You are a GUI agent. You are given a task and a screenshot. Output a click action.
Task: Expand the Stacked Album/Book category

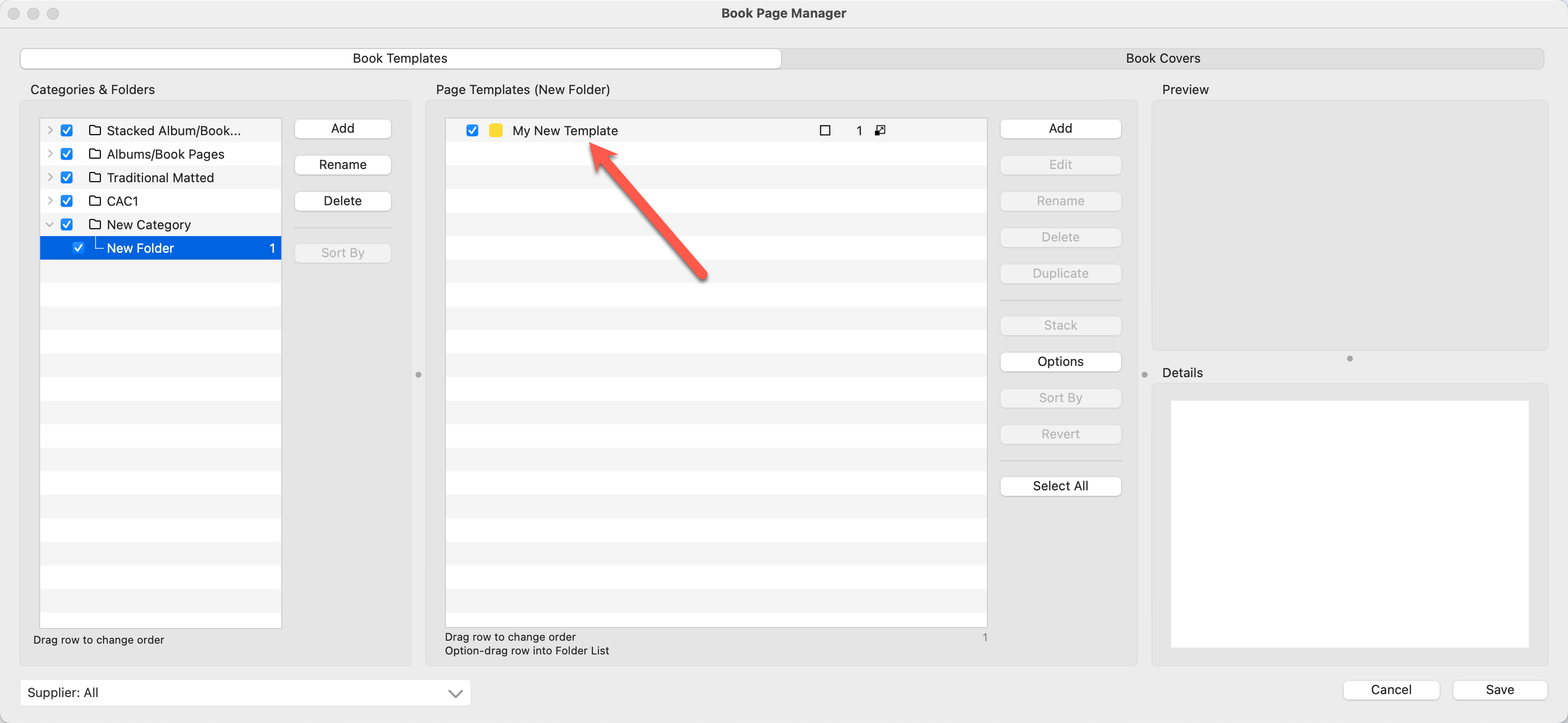(50, 130)
